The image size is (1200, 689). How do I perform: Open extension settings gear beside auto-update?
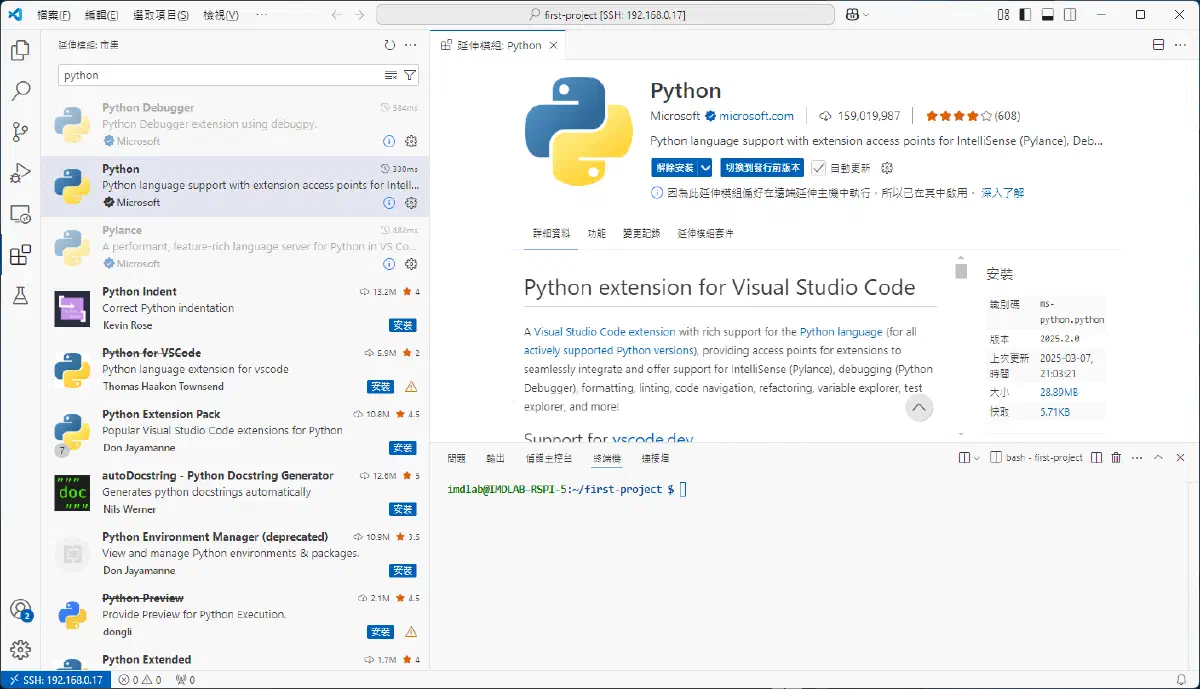[x=886, y=168]
